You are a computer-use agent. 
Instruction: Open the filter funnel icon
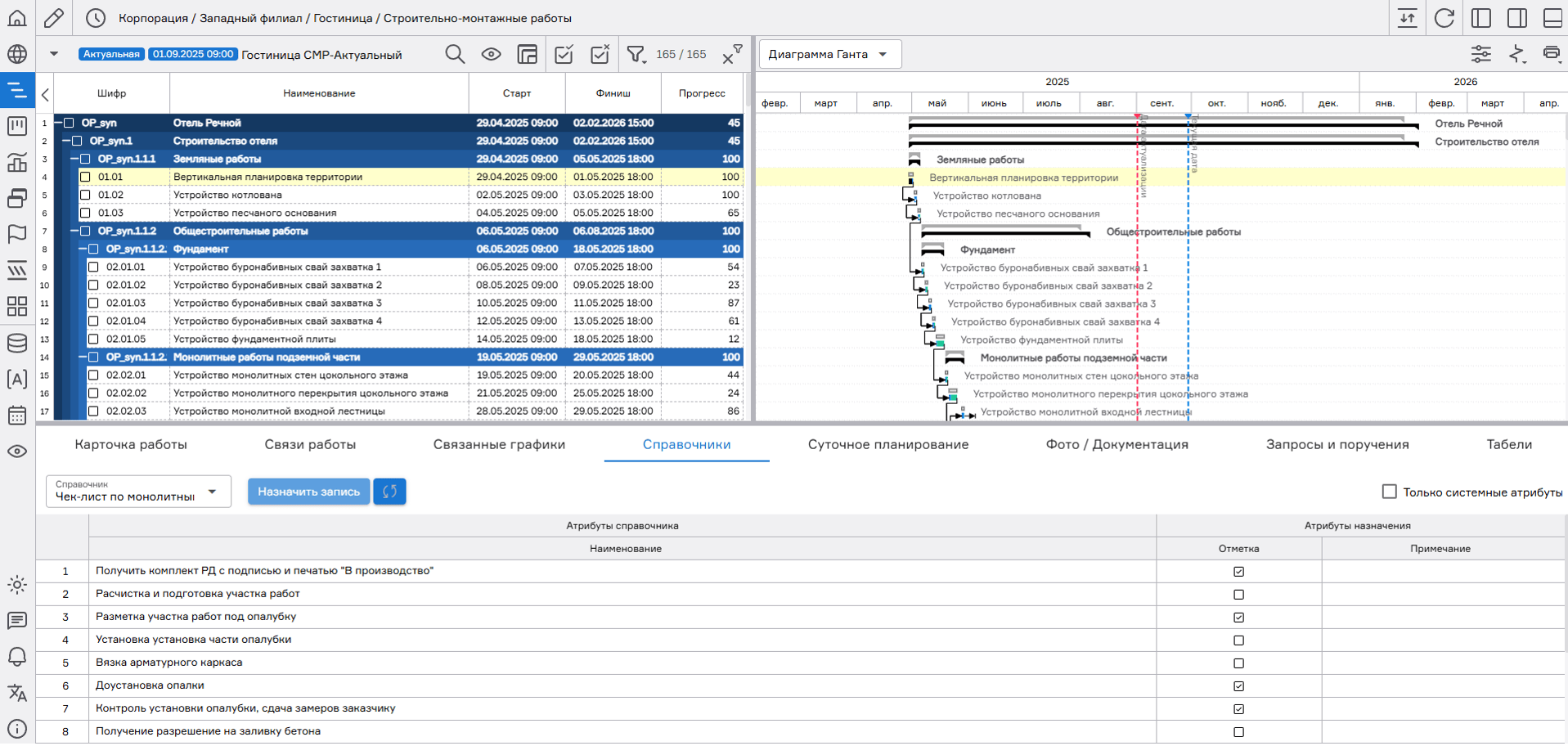tap(636, 55)
